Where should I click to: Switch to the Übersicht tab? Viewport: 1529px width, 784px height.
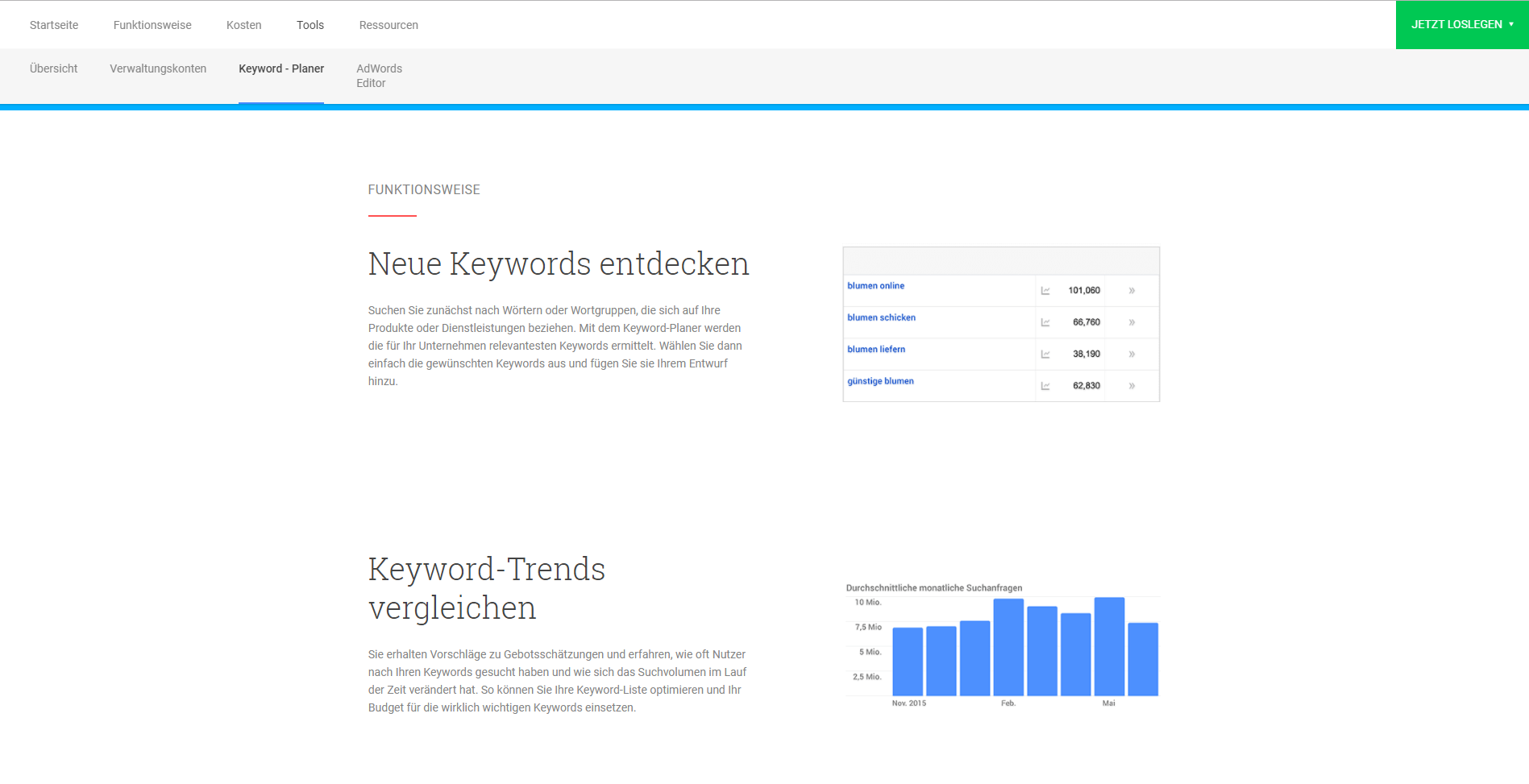click(54, 68)
